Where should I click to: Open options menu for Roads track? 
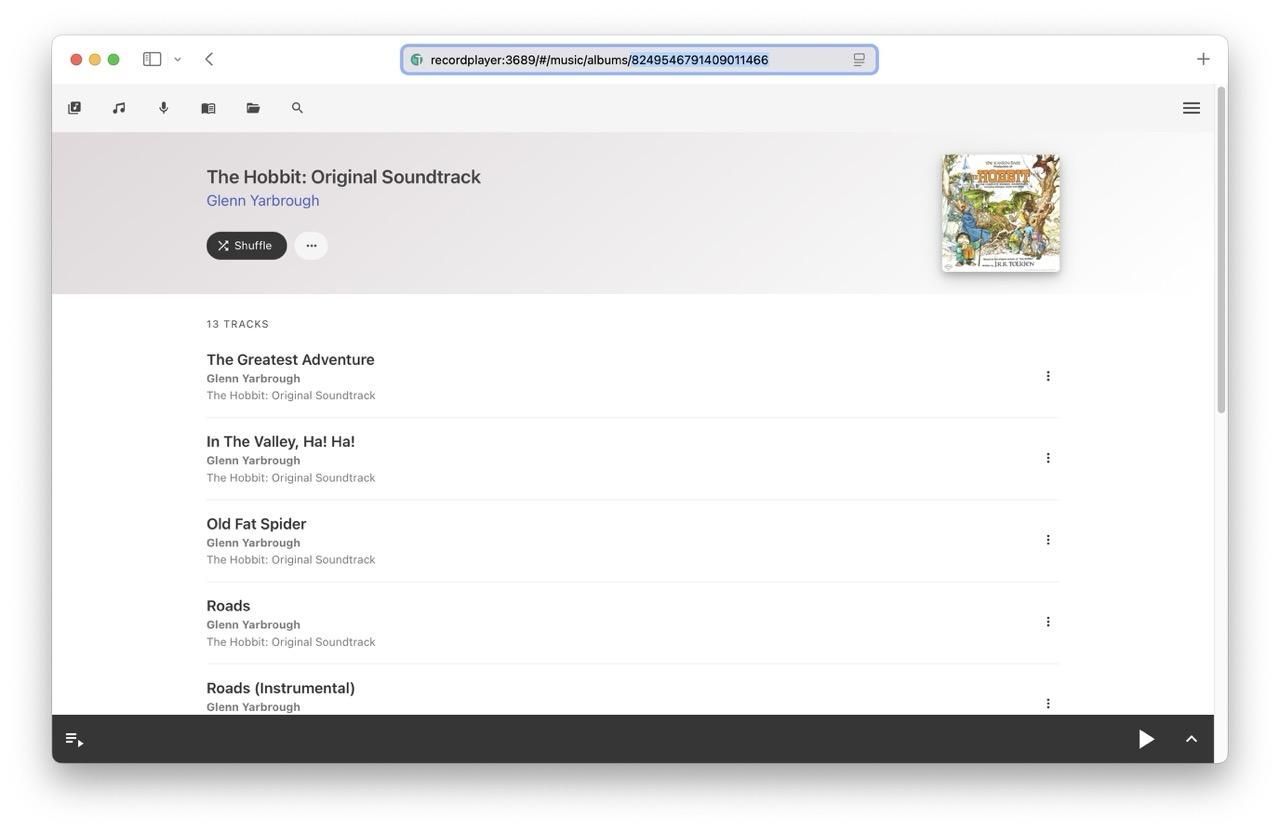1048,622
